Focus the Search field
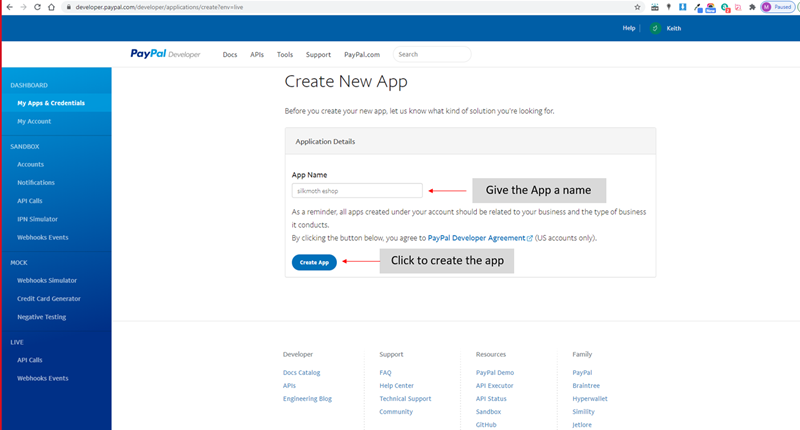 tap(432, 54)
